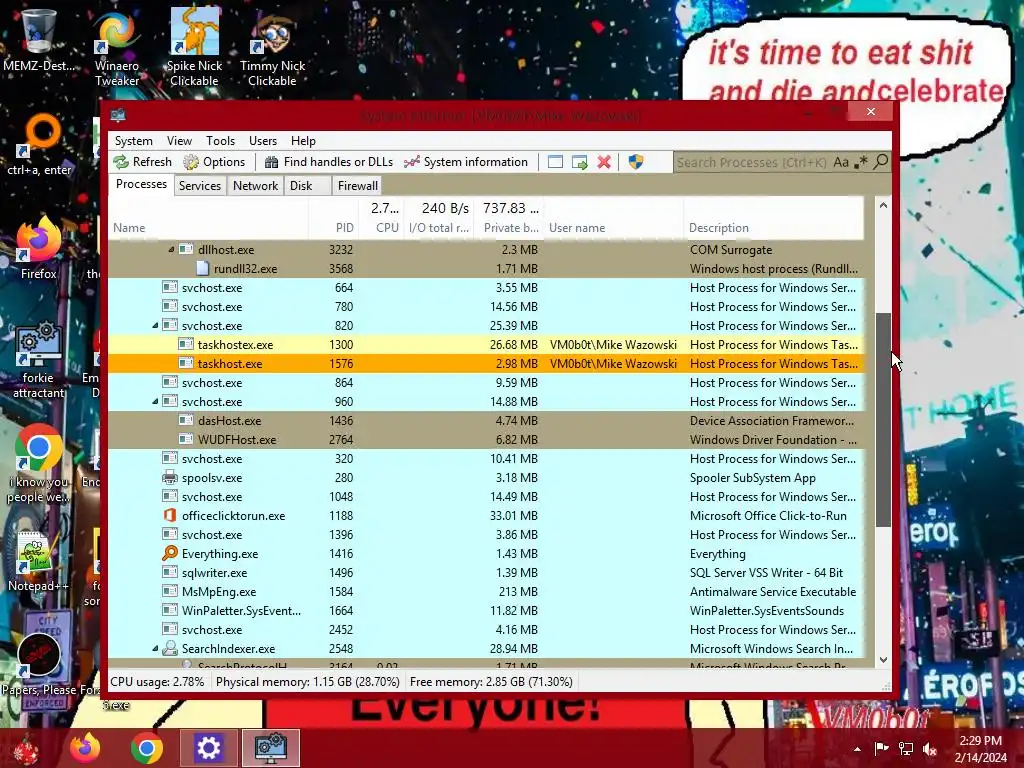
Task: Select the WUDFHost.exe process row
Action: click(487, 440)
